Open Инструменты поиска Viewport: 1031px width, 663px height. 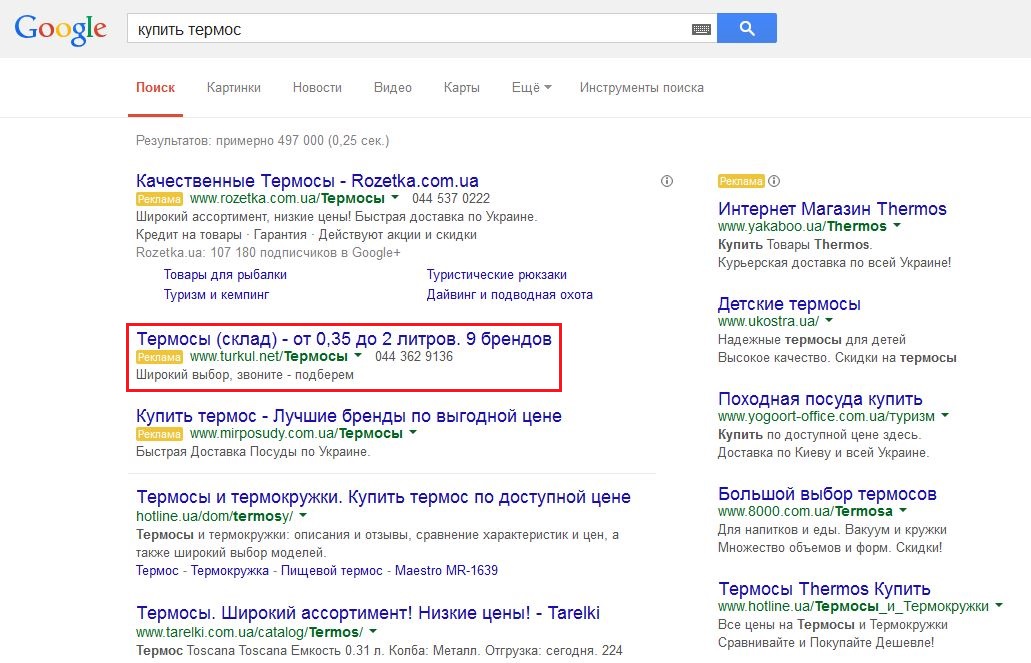point(639,87)
